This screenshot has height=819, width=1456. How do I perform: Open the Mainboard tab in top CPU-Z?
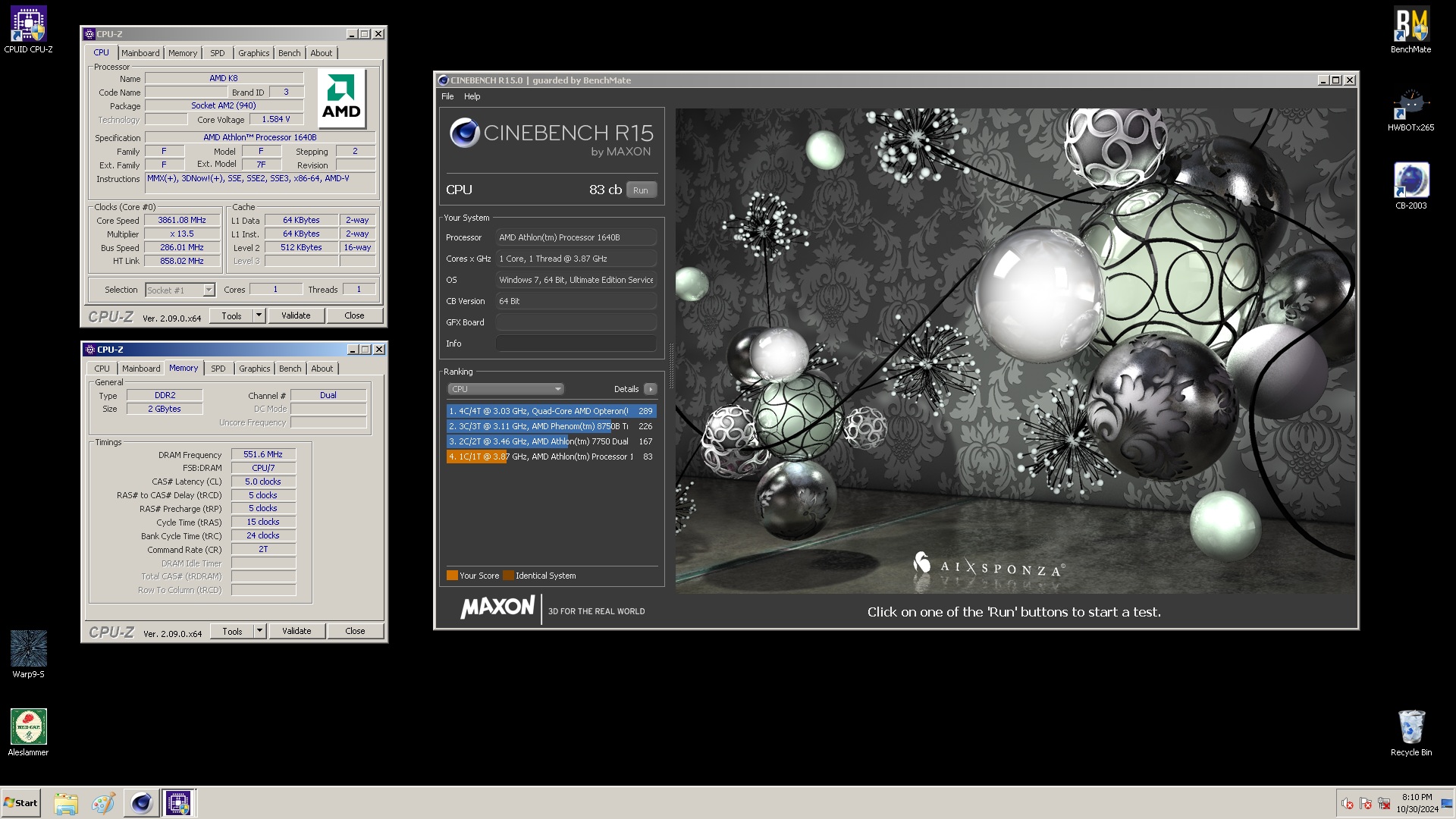[140, 53]
